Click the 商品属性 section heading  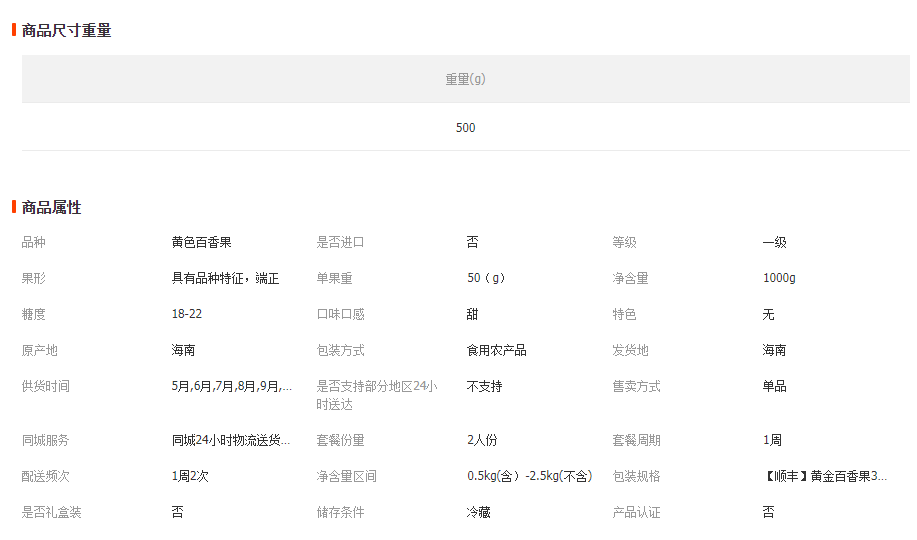pyautogui.click(x=51, y=207)
